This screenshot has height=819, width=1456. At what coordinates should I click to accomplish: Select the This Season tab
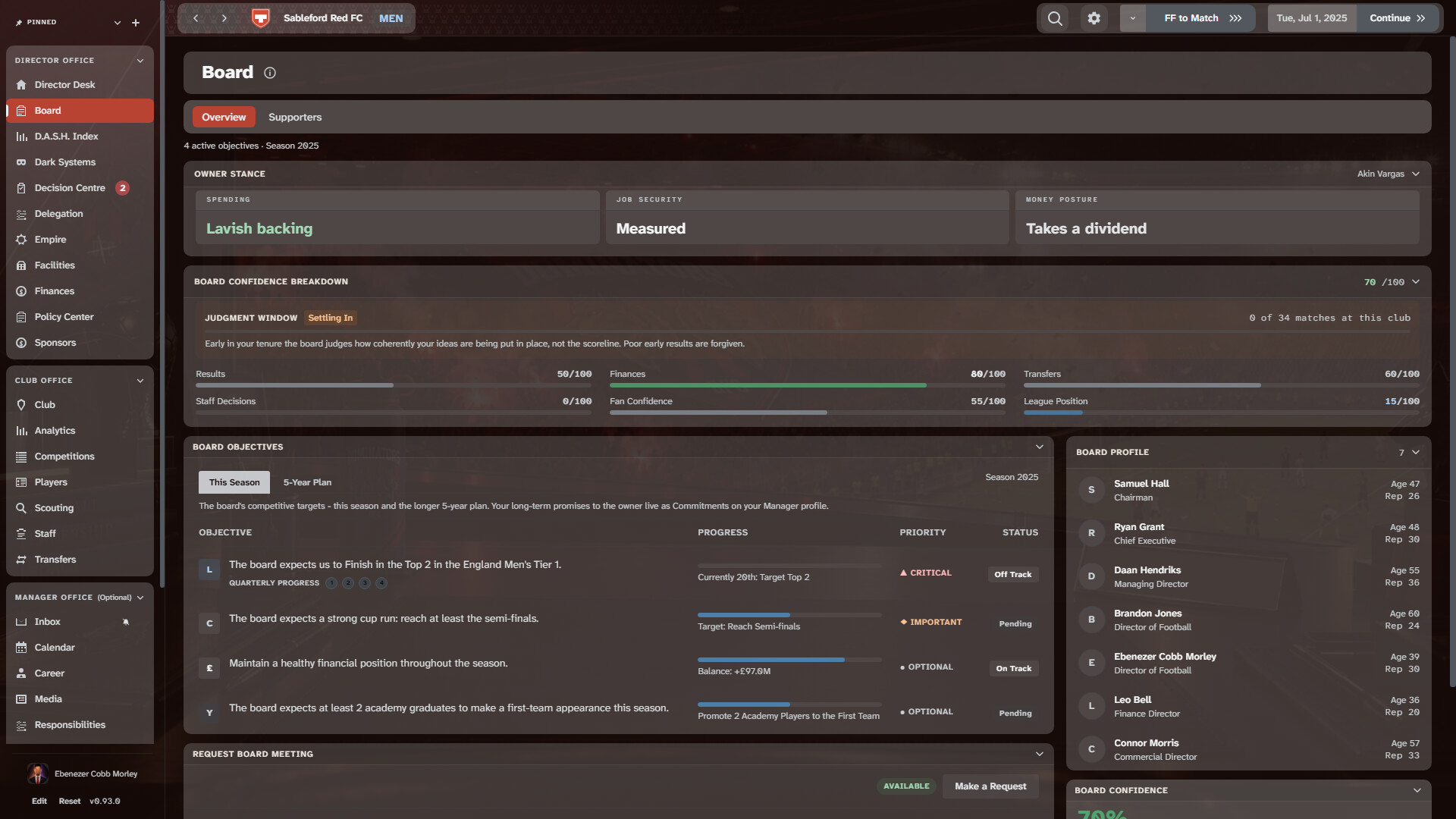pos(234,482)
